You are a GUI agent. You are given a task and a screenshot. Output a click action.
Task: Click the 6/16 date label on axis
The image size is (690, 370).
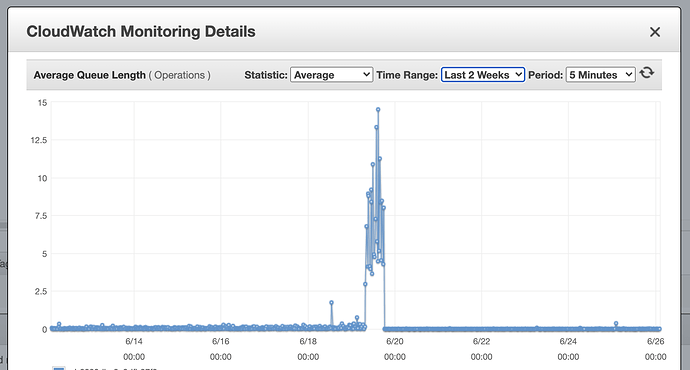click(x=220, y=341)
